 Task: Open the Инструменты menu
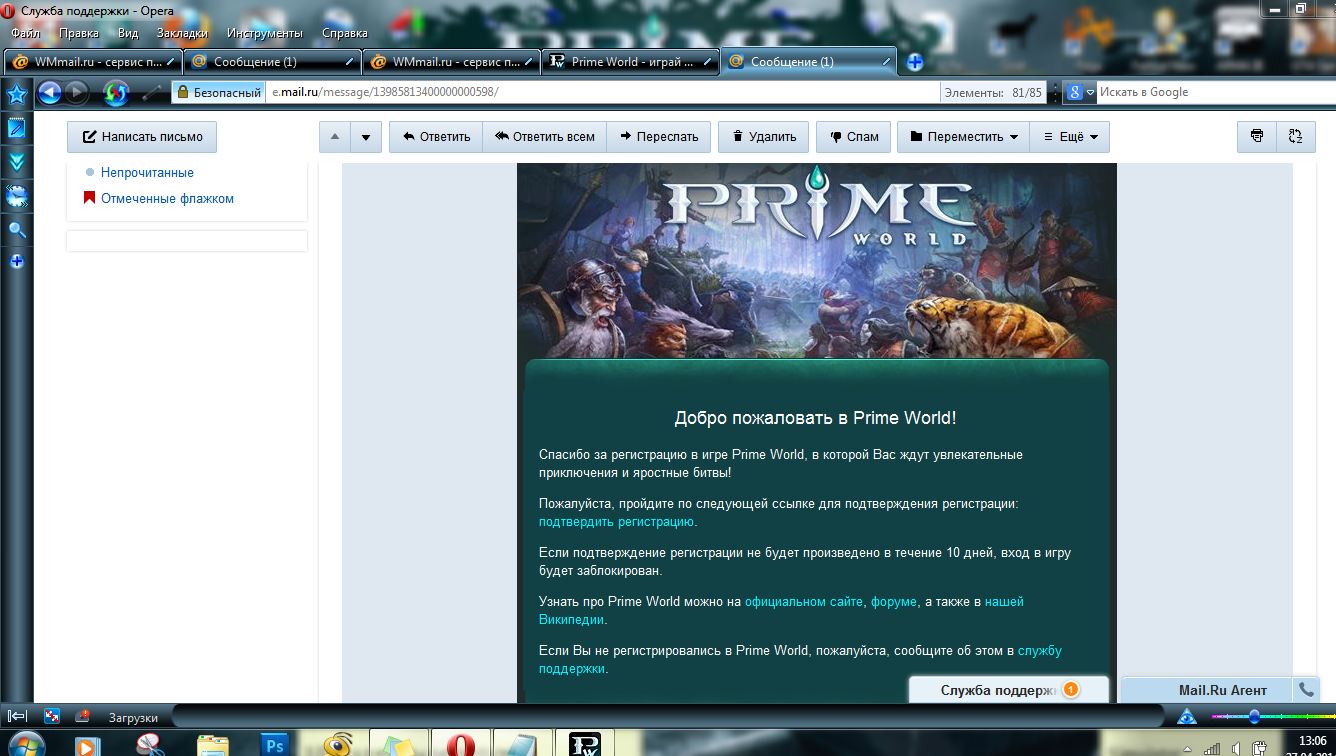[x=266, y=33]
